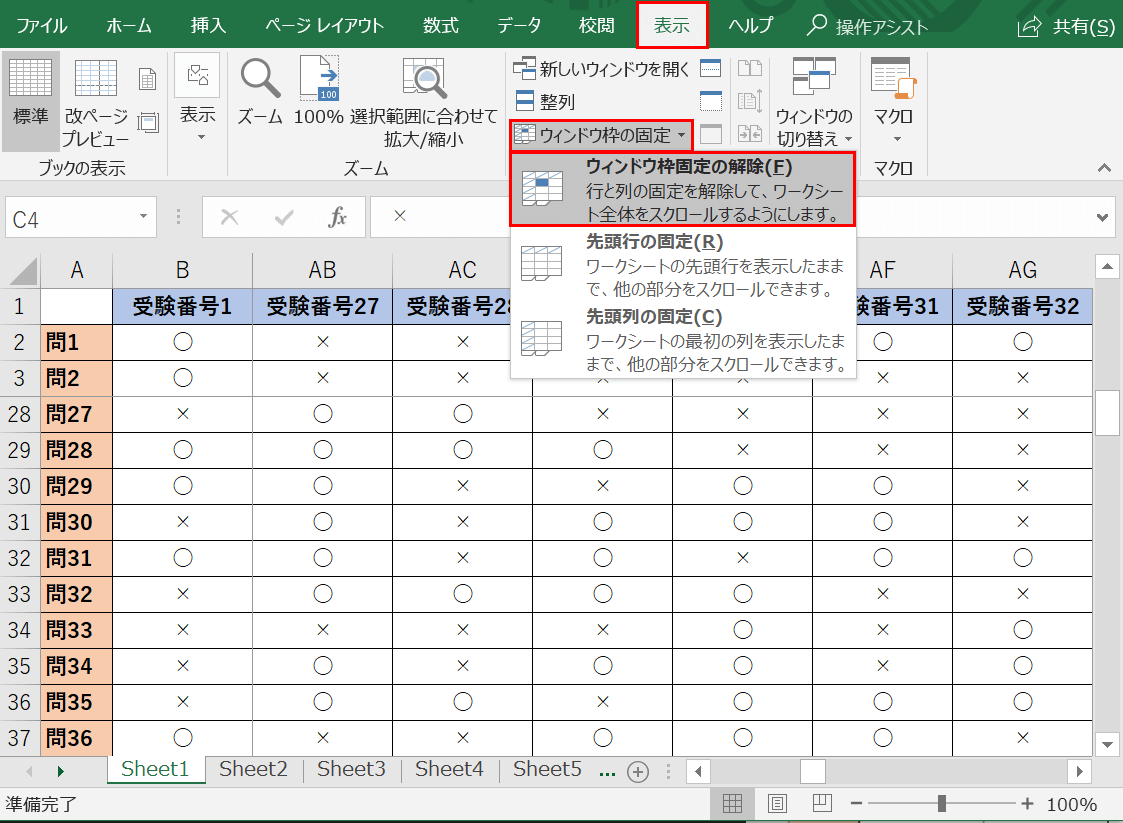Click Zoom to Selection icon
This screenshot has width=1123, height=823.
point(423,78)
